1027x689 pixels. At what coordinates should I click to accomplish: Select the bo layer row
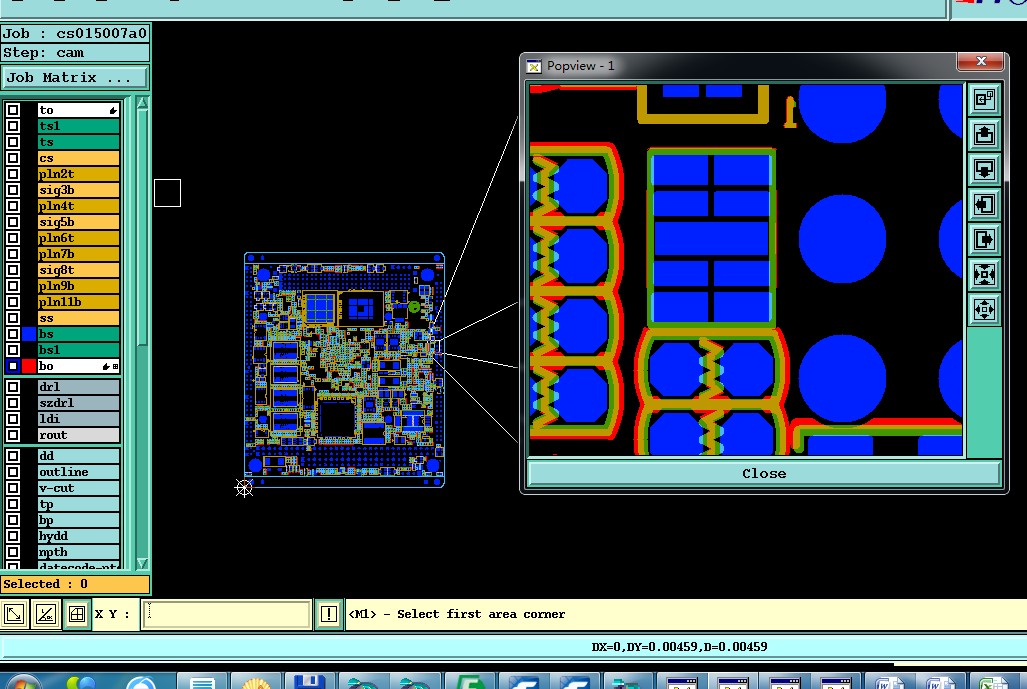79,366
